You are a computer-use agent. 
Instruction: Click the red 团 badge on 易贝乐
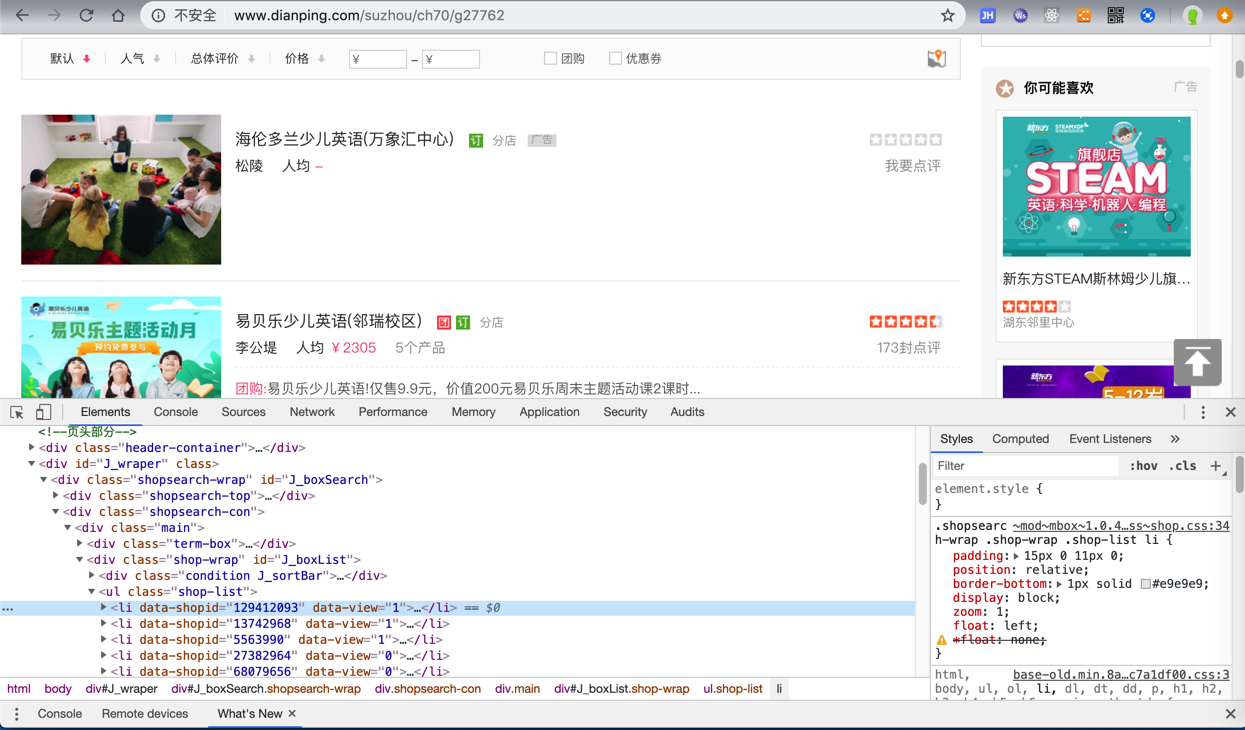[444, 322]
